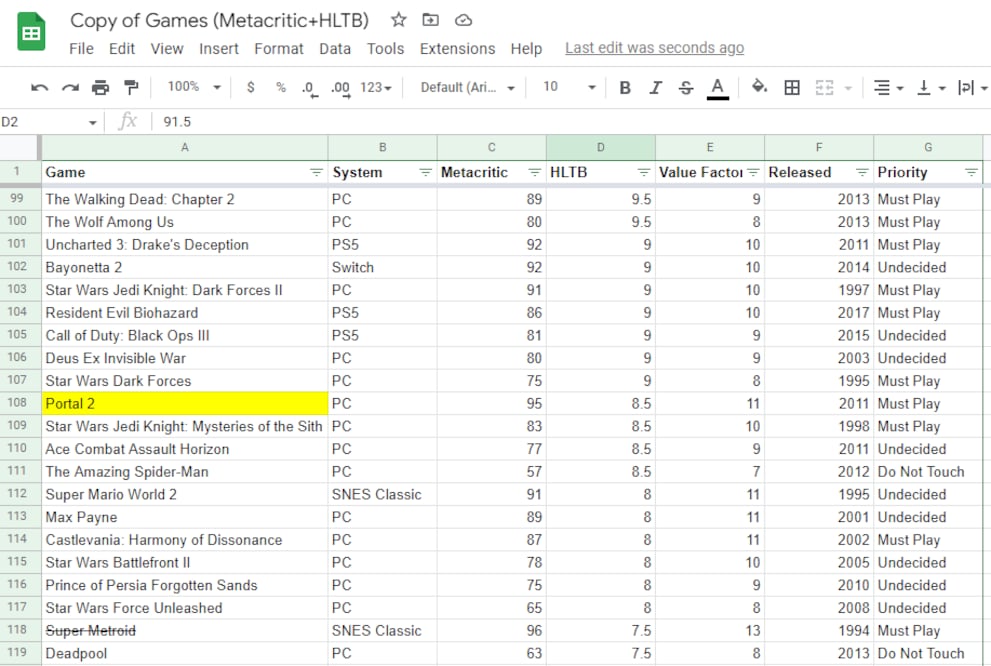Open the Metacritic column filter
The width and height of the screenshot is (991, 666).
(535, 173)
